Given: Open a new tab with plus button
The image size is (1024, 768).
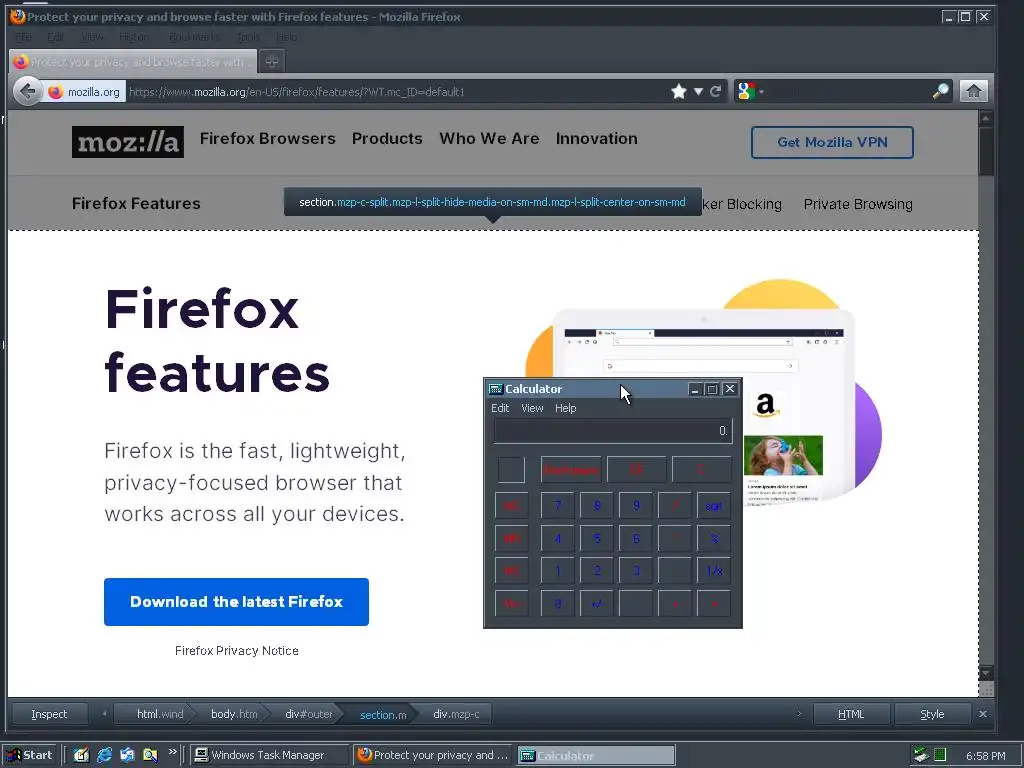Looking at the screenshot, I should [x=272, y=61].
